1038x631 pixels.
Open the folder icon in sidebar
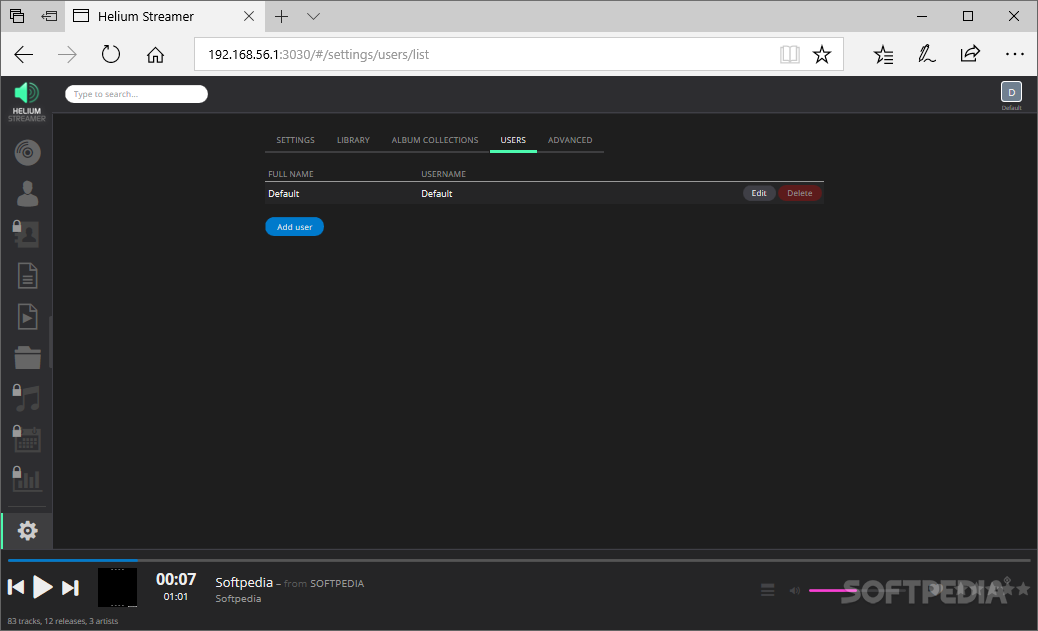point(27,358)
